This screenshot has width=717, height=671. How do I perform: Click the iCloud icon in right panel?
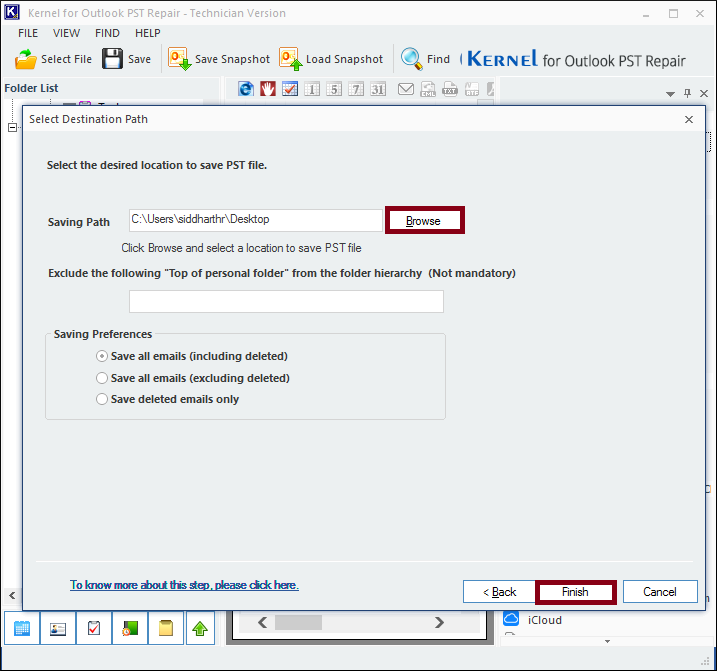(511, 619)
